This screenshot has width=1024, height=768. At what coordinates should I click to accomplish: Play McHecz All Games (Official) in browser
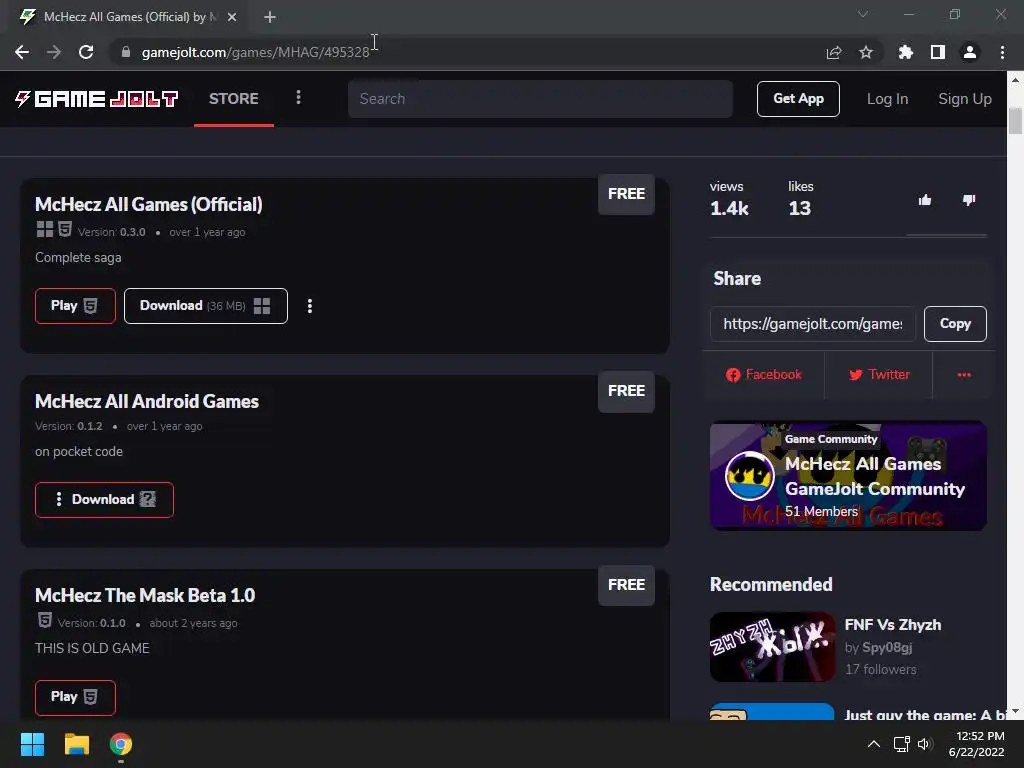75,306
